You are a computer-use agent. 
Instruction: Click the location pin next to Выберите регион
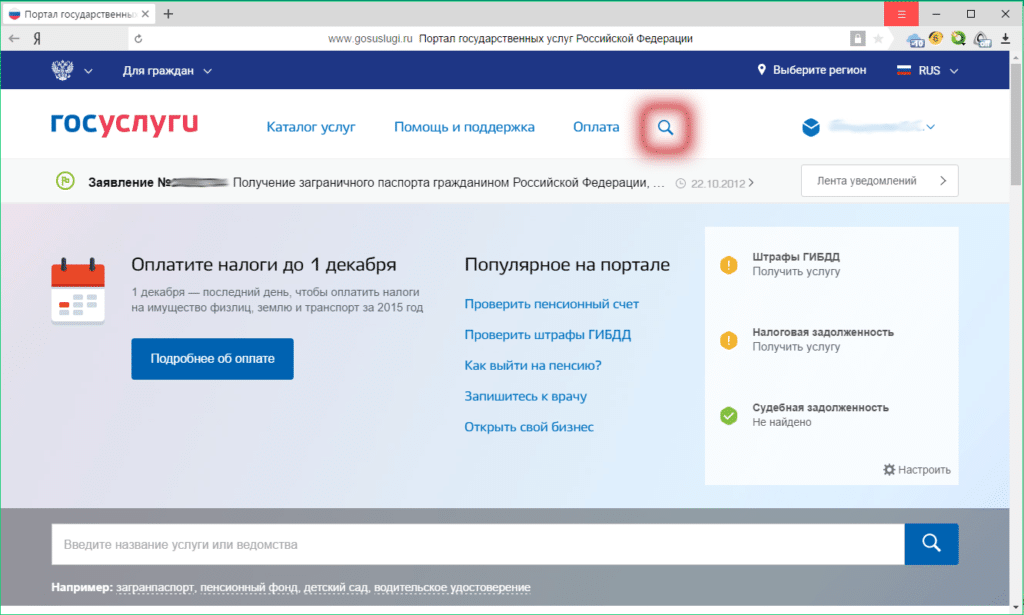click(x=761, y=70)
